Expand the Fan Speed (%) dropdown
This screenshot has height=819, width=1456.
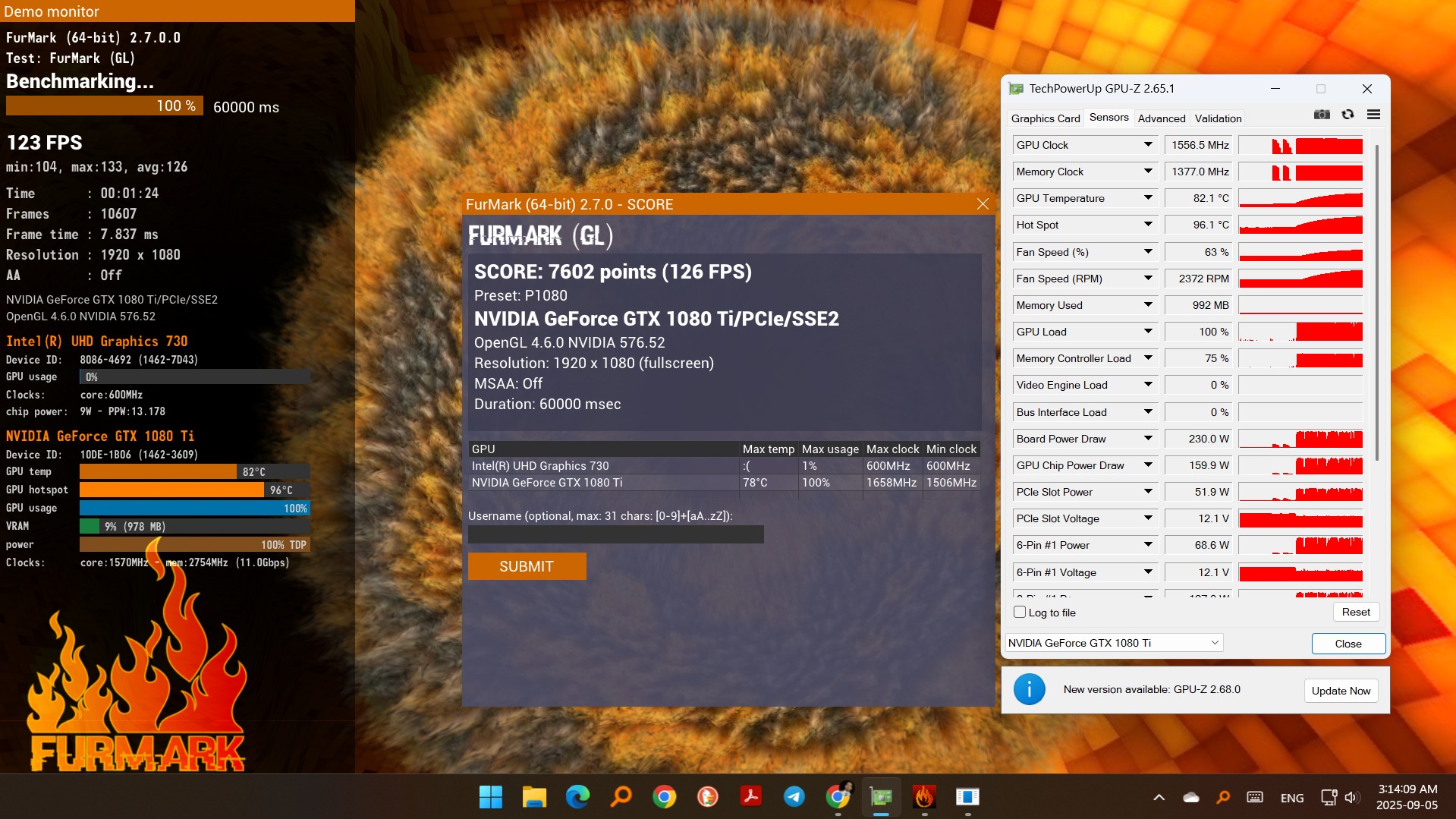(1148, 252)
